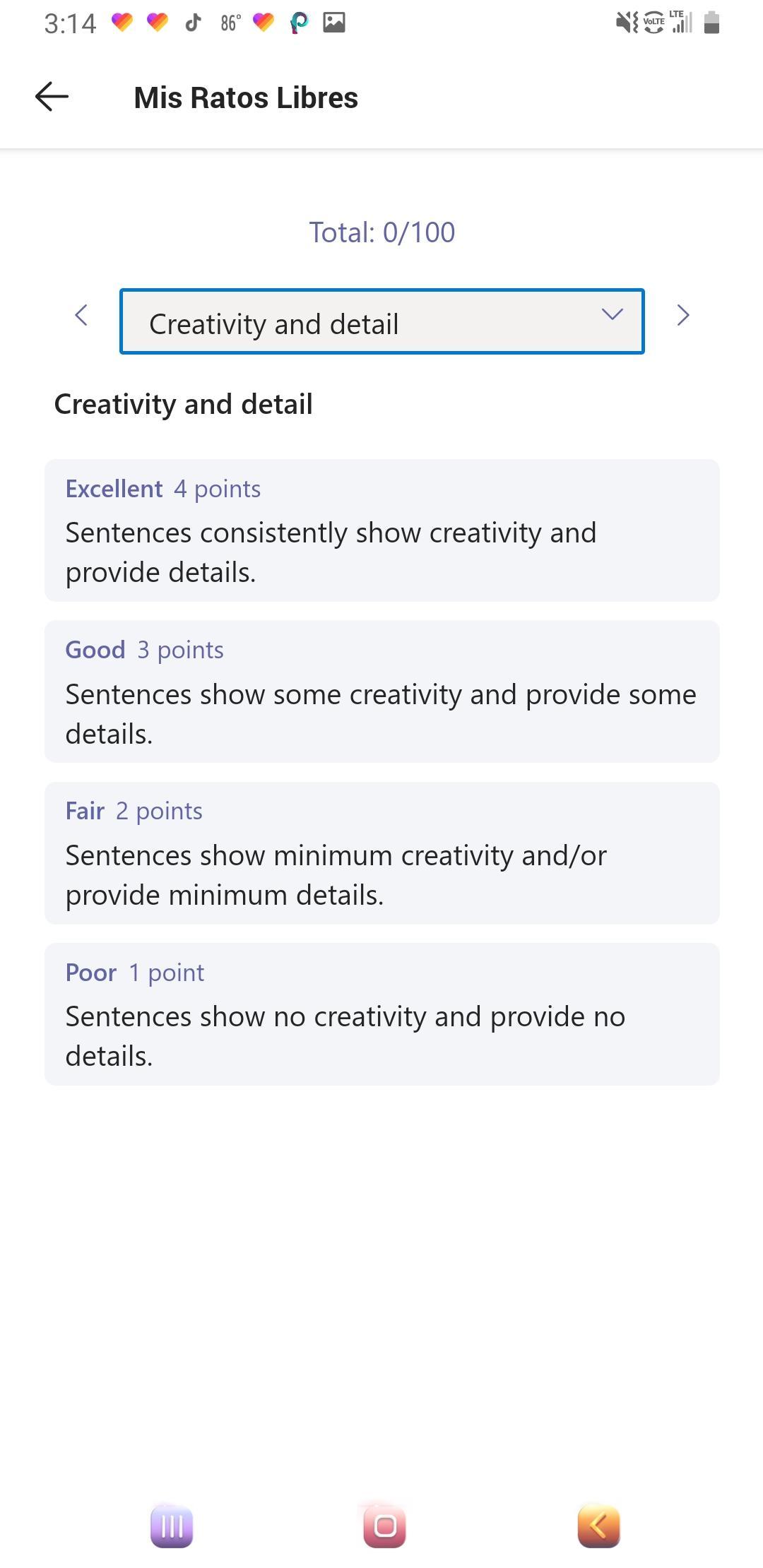Open Android recent apps button

coord(172,1526)
